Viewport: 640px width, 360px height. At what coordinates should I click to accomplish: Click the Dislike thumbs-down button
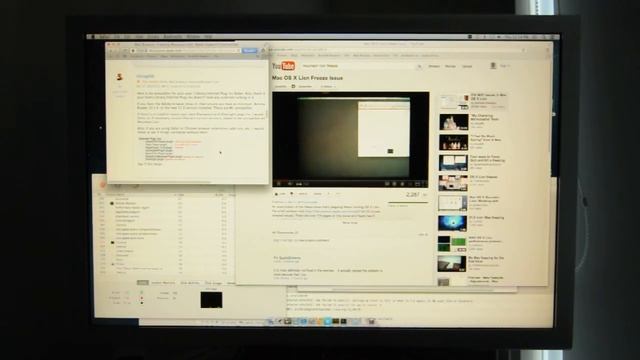(292, 194)
